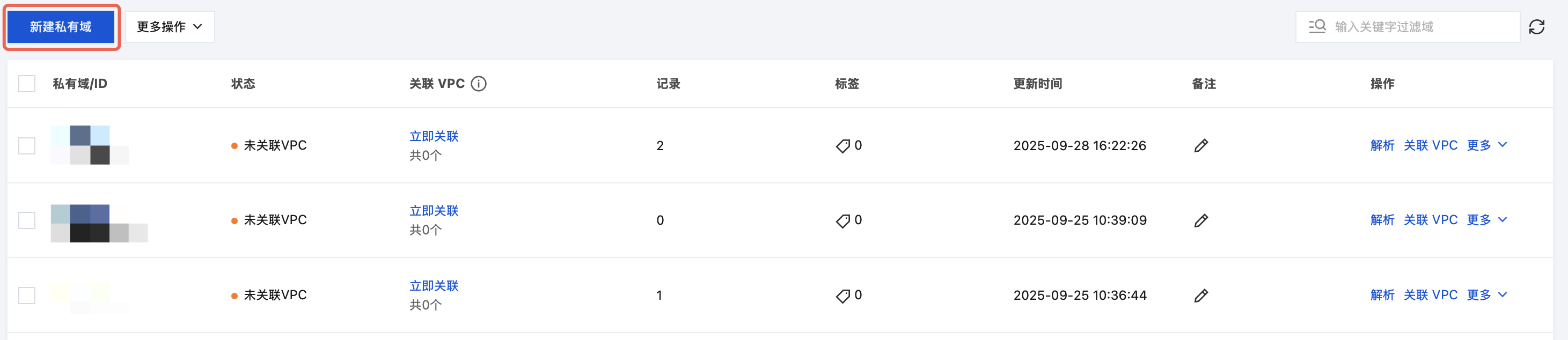Click the tag icon in the 16:22:26 row
1568x340 pixels.
coord(843,146)
